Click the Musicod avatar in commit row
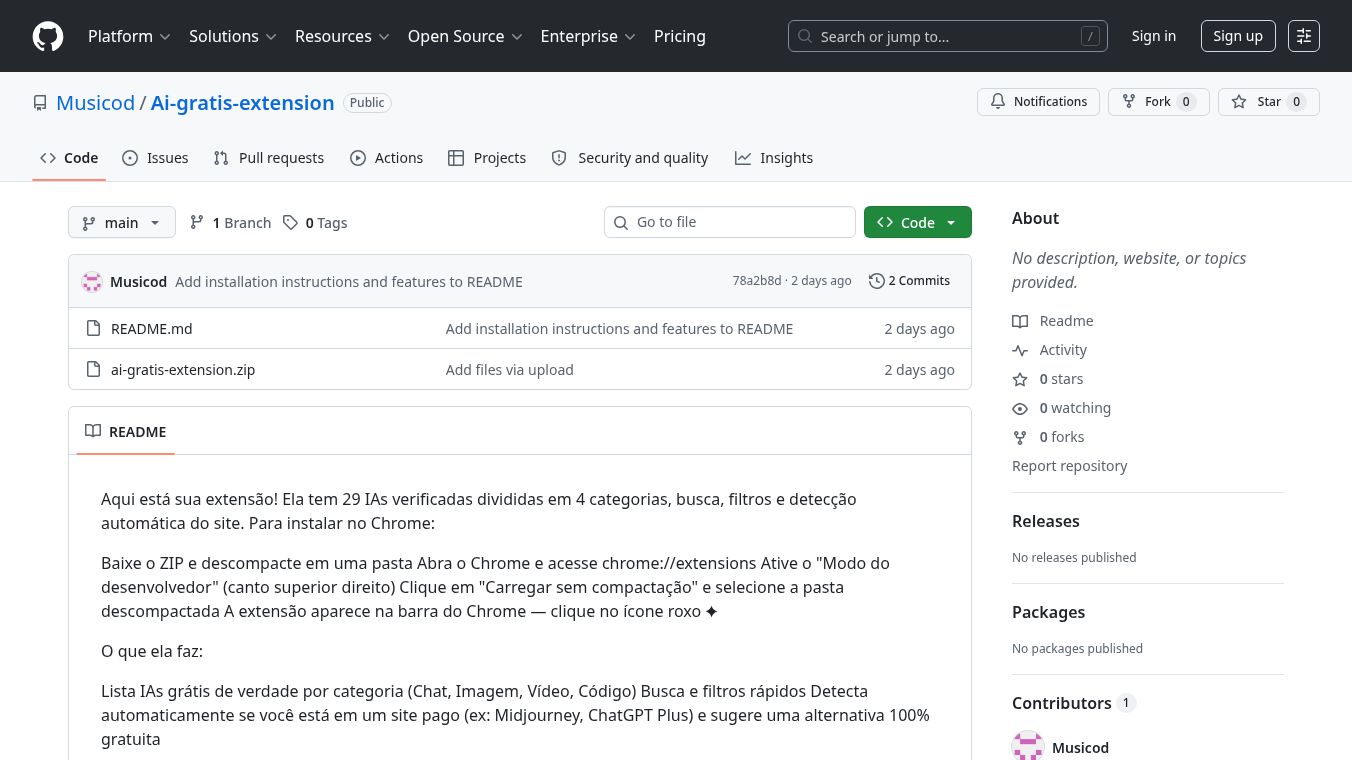This screenshot has width=1352, height=760. click(x=92, y=282)
